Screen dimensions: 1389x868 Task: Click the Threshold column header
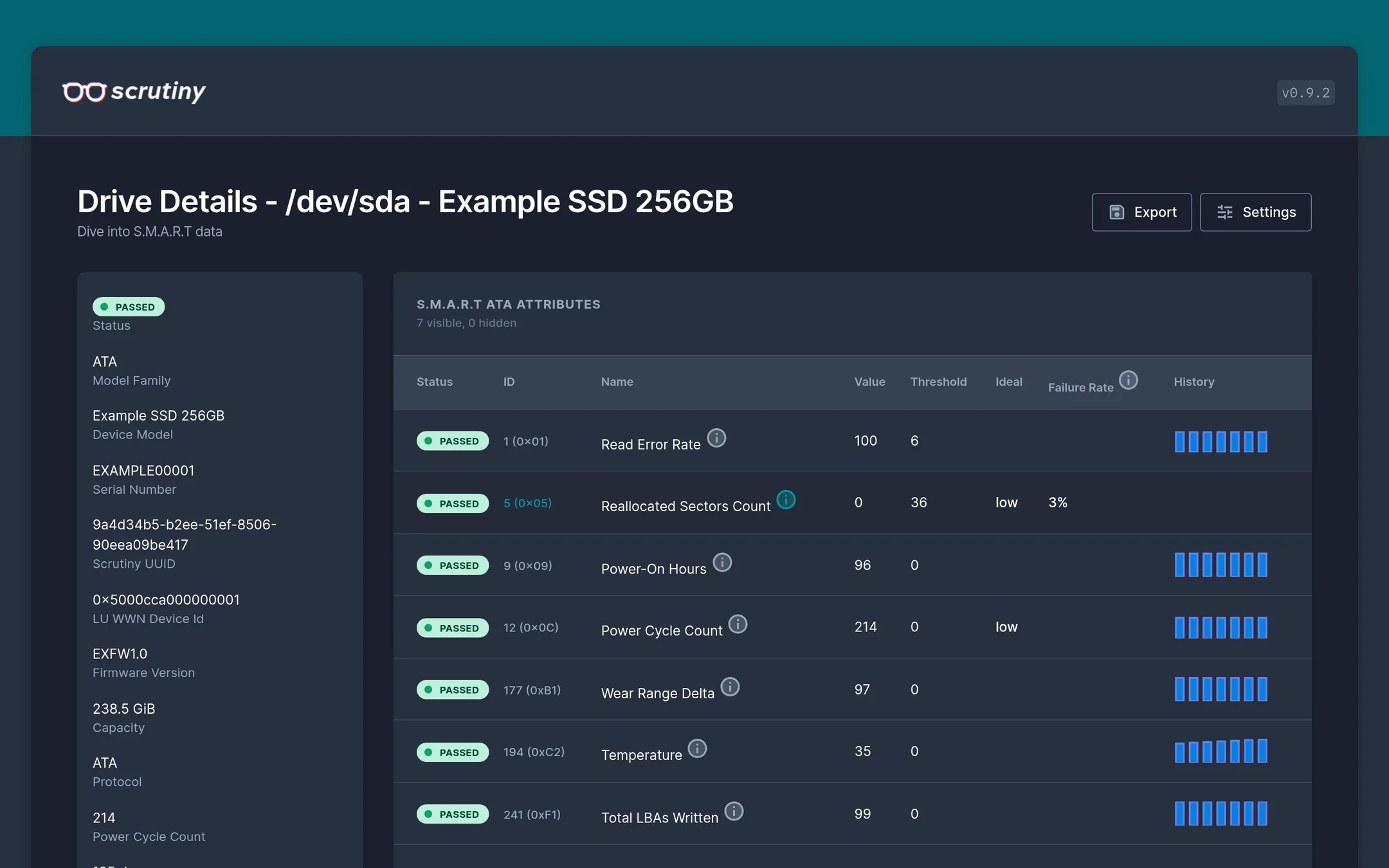tap(938, 382)
